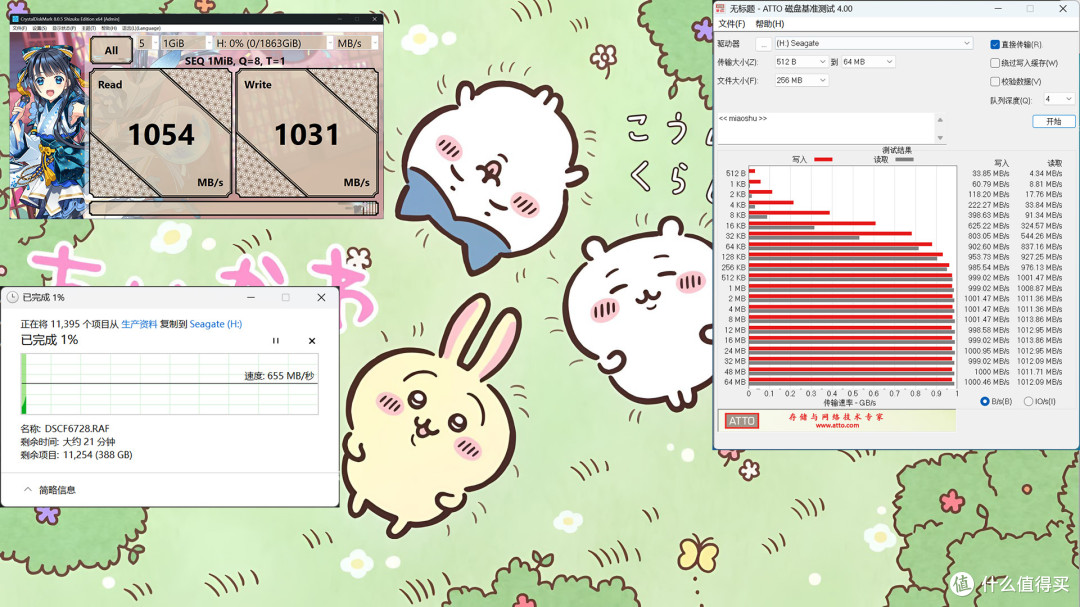The width and height of the screenshot is (1080, 607).
Task: Click the red 写入 legend swatch
Action: point(823,159)
